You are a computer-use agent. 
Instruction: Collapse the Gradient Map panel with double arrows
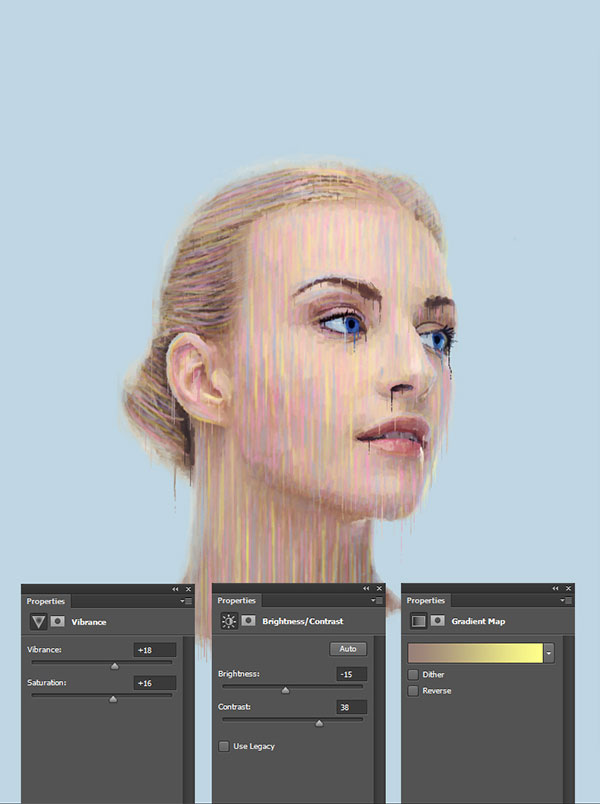(x=555, y=589)
